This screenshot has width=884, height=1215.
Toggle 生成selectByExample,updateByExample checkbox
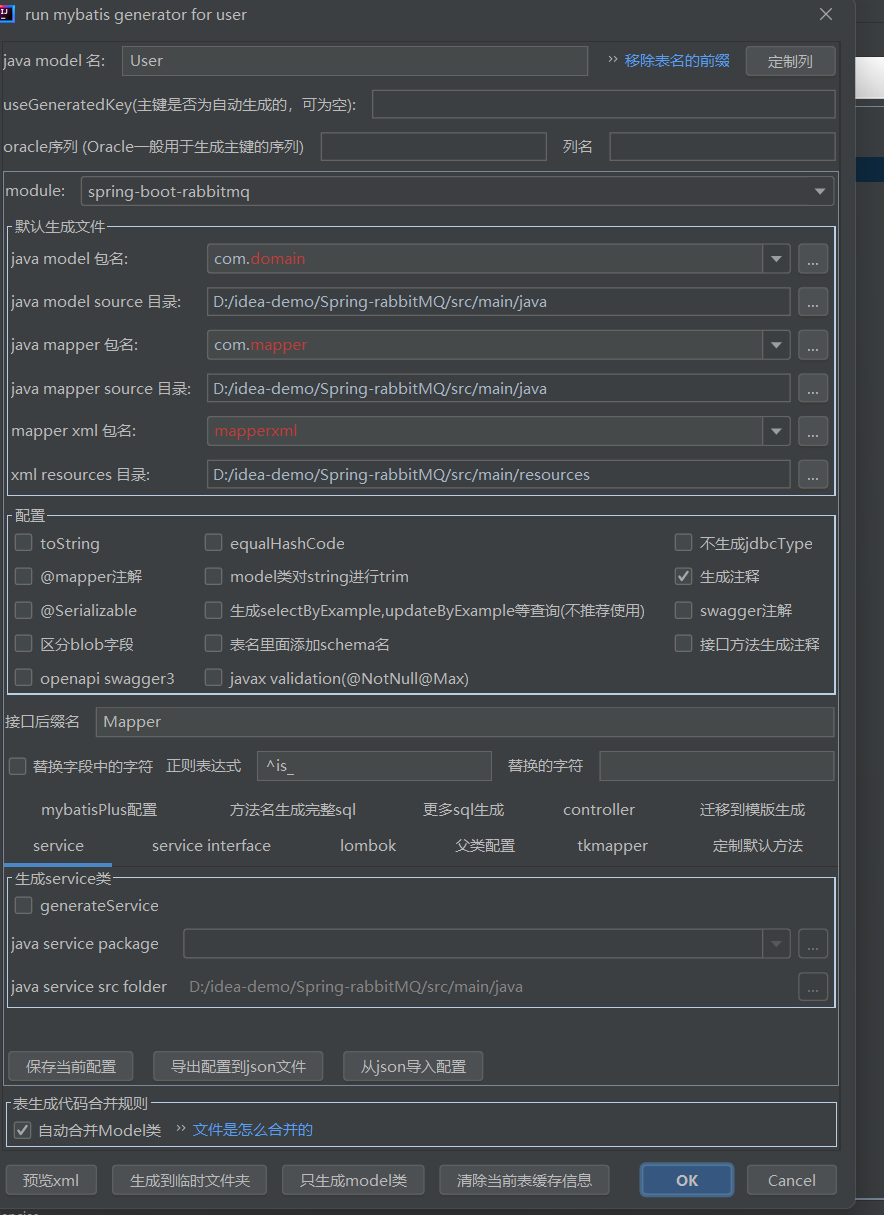tap(213, 610)
